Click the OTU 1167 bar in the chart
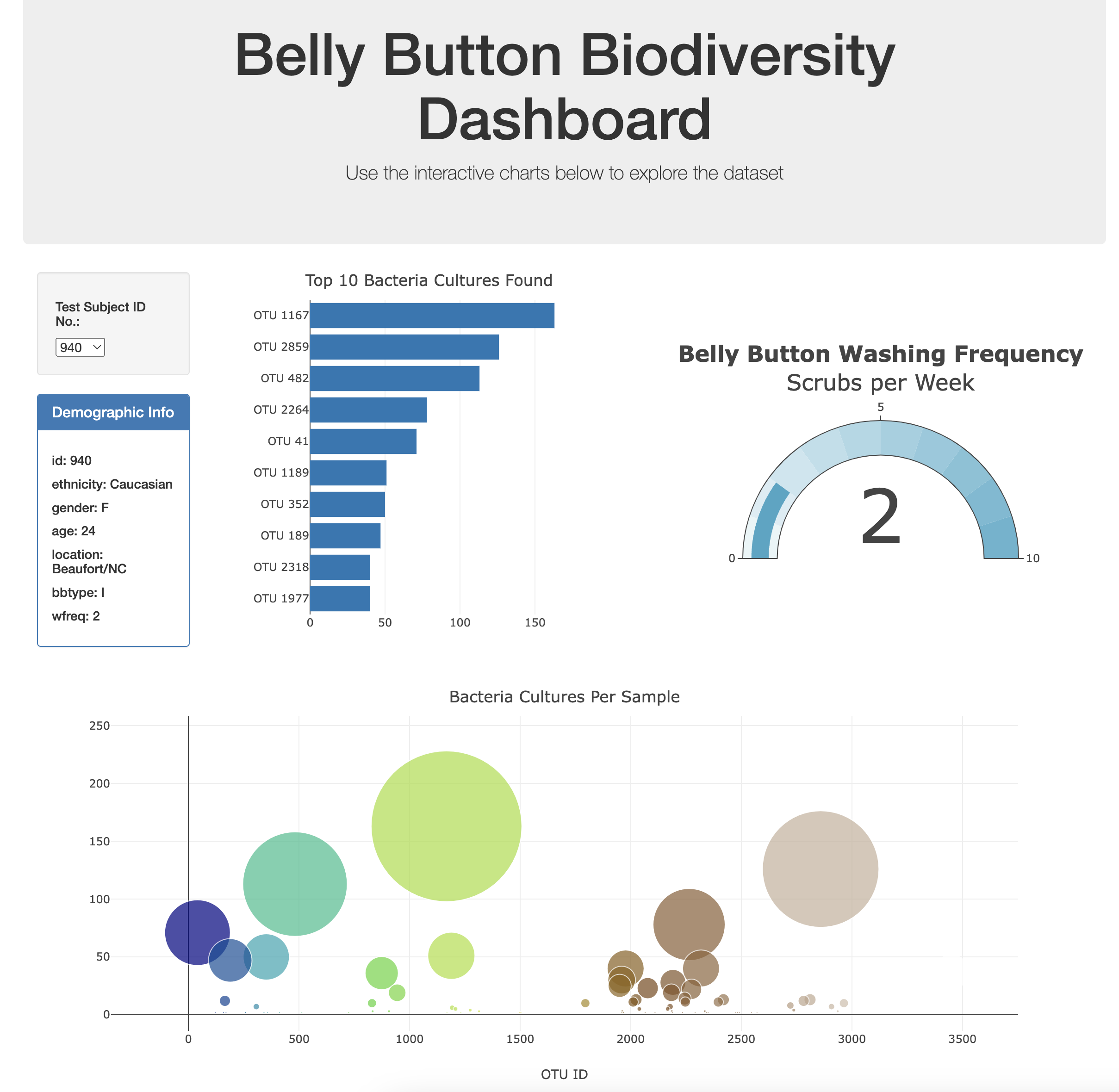The width and height of the screenshot is (1119, 1092). (430, 314)
